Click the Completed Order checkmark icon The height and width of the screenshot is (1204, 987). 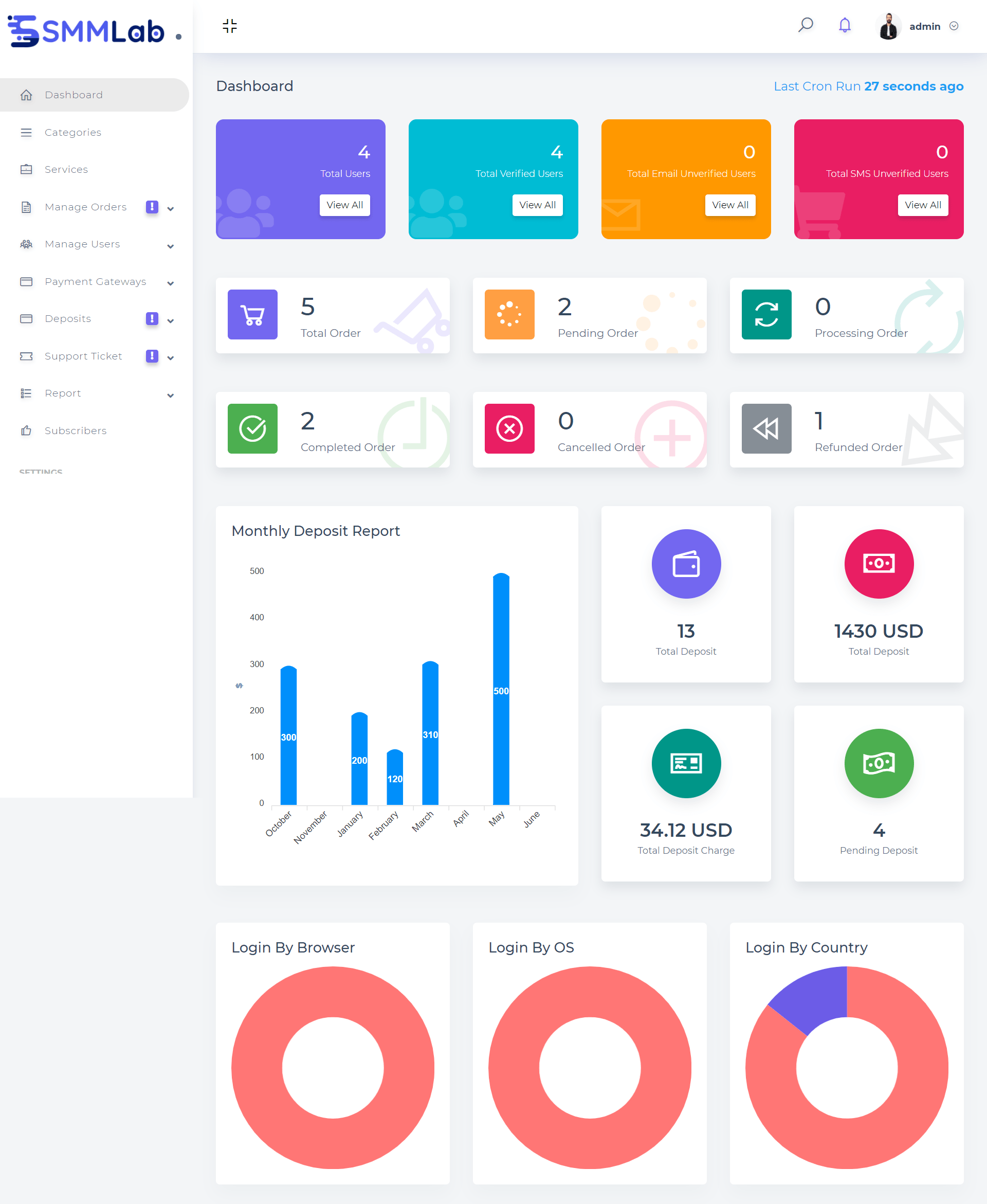[252, 428]
